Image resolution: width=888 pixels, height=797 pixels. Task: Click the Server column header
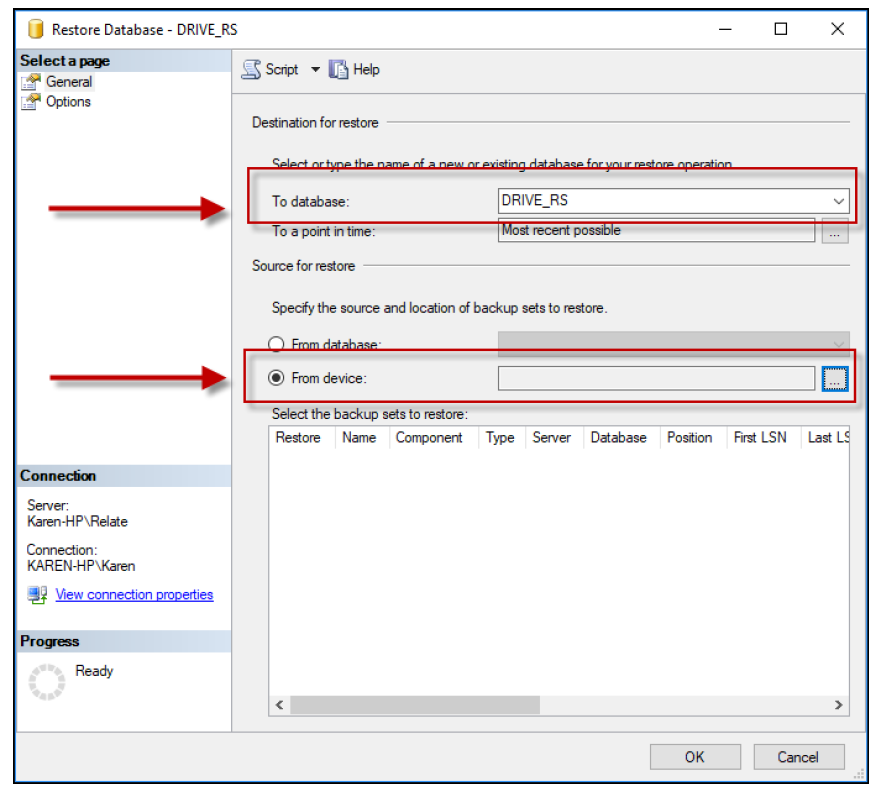tap(552, 438)
